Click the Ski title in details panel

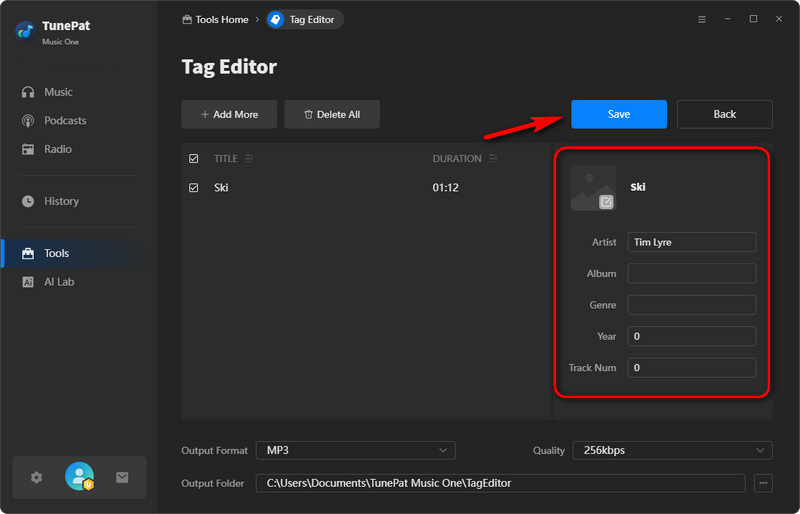pyautogui.click(x=638, y=187)
